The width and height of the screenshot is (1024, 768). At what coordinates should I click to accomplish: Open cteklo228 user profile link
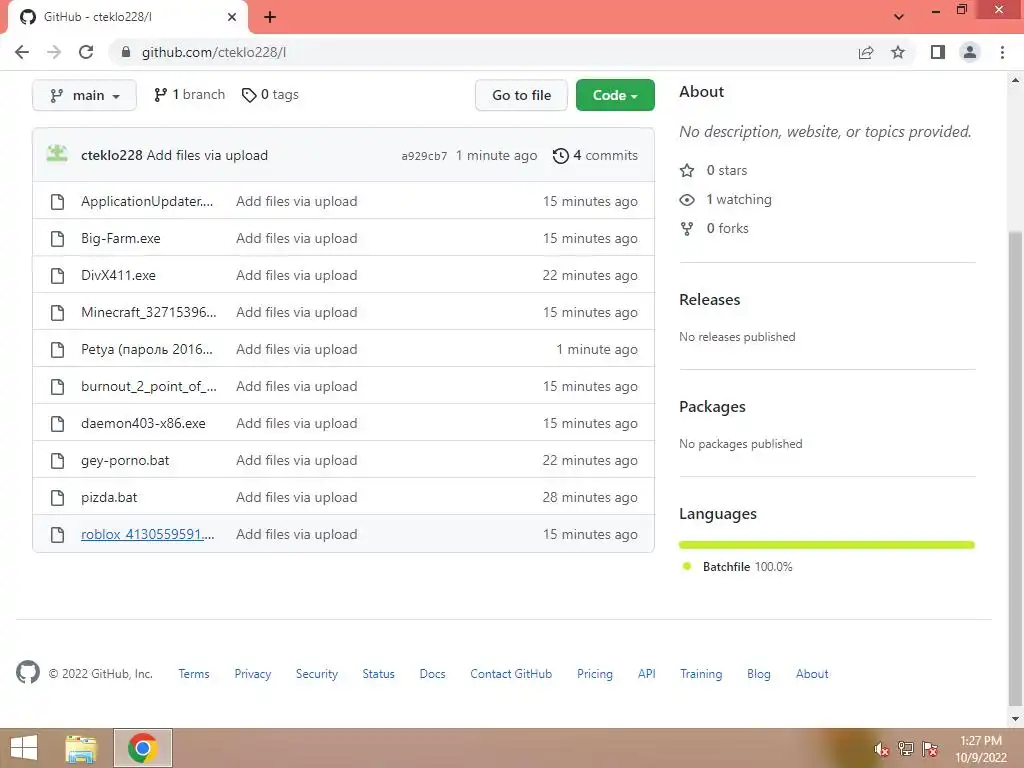112,155
